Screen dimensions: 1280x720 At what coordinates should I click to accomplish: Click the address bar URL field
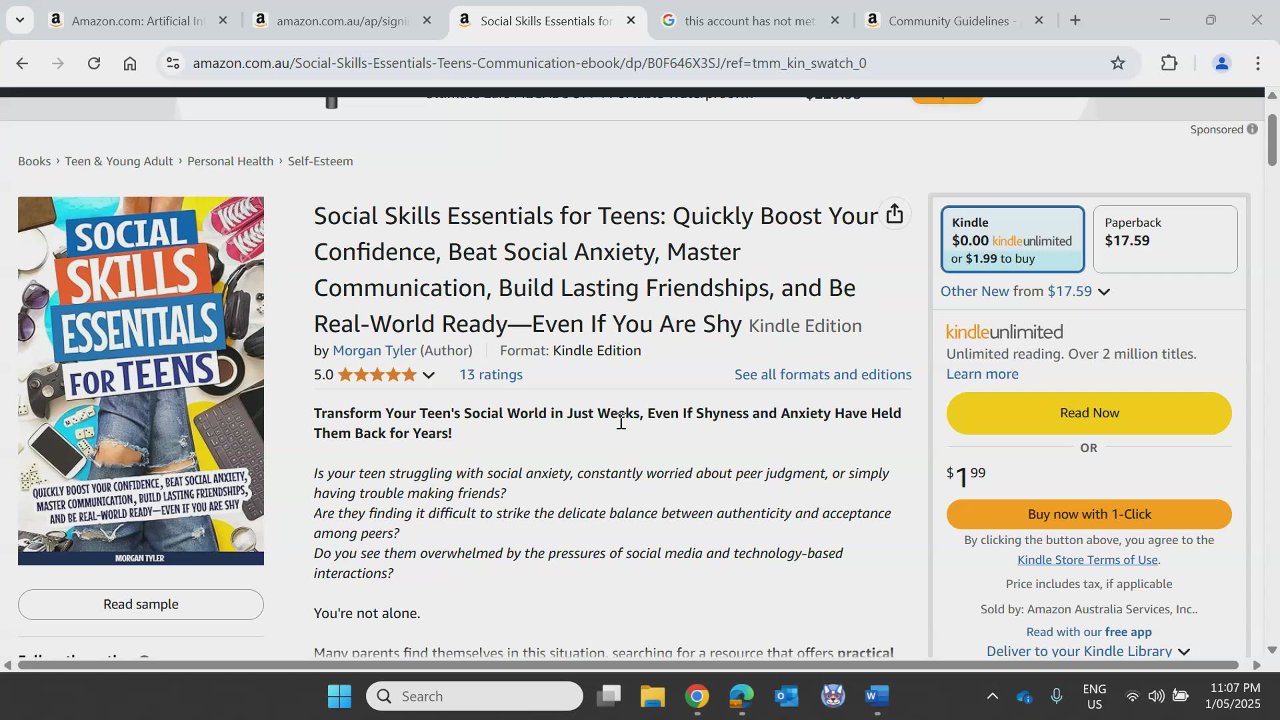(640, 63)
